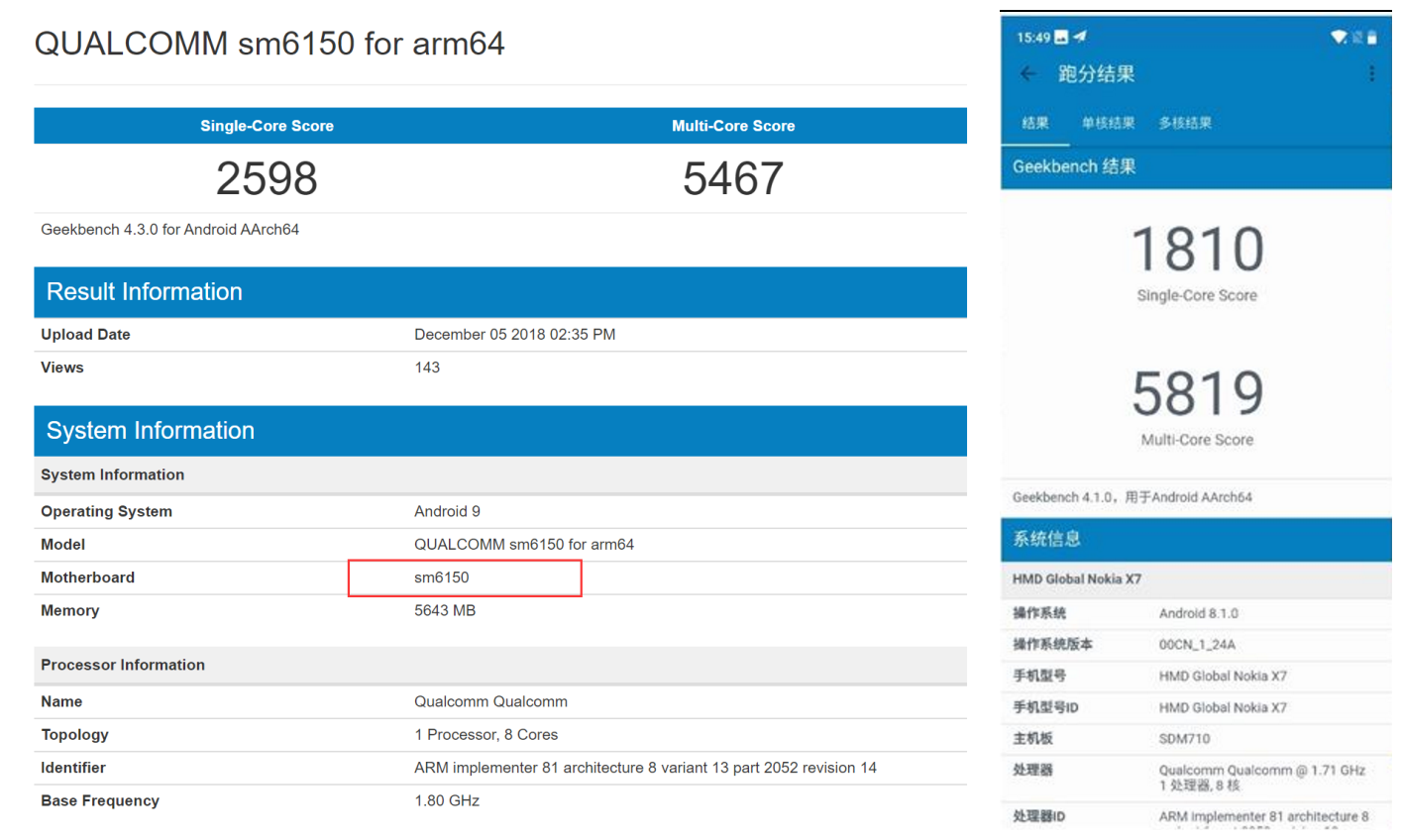
Task: Click the OS version value 00CN_1_24A
Action: [x=1197, y=645]
